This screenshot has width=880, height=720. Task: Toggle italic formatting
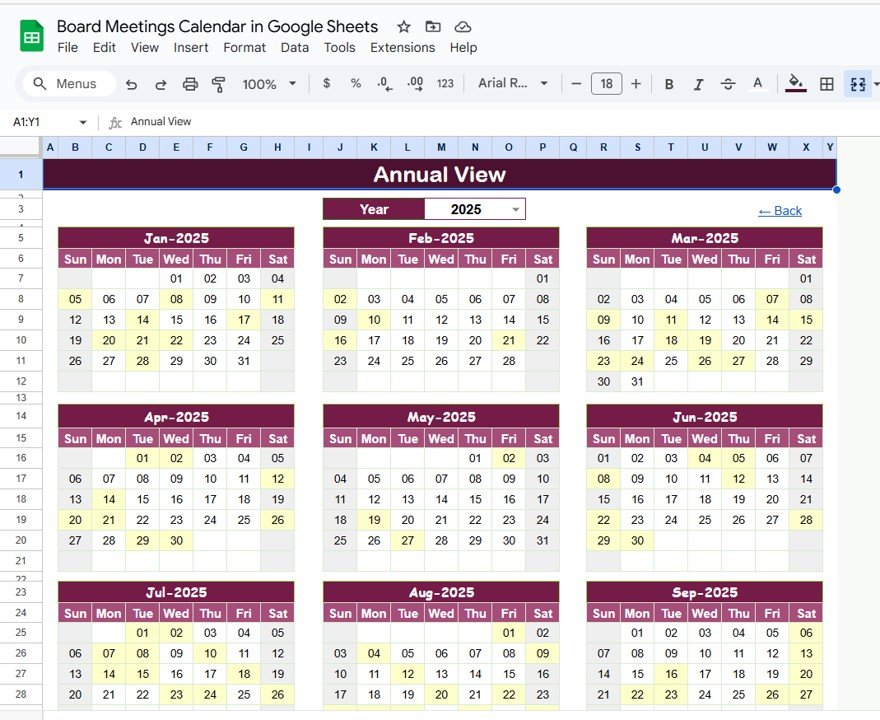(698, 84)
